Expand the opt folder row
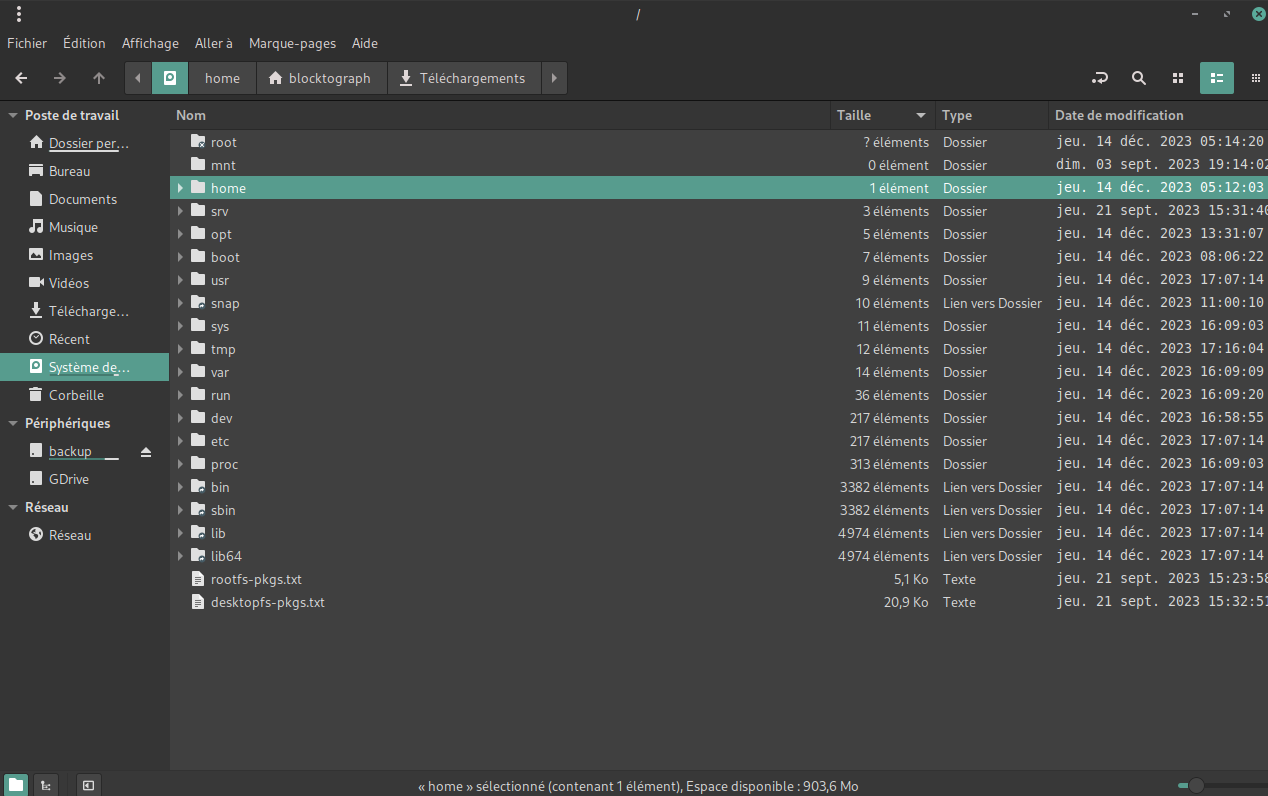 (x=181, y=234)
